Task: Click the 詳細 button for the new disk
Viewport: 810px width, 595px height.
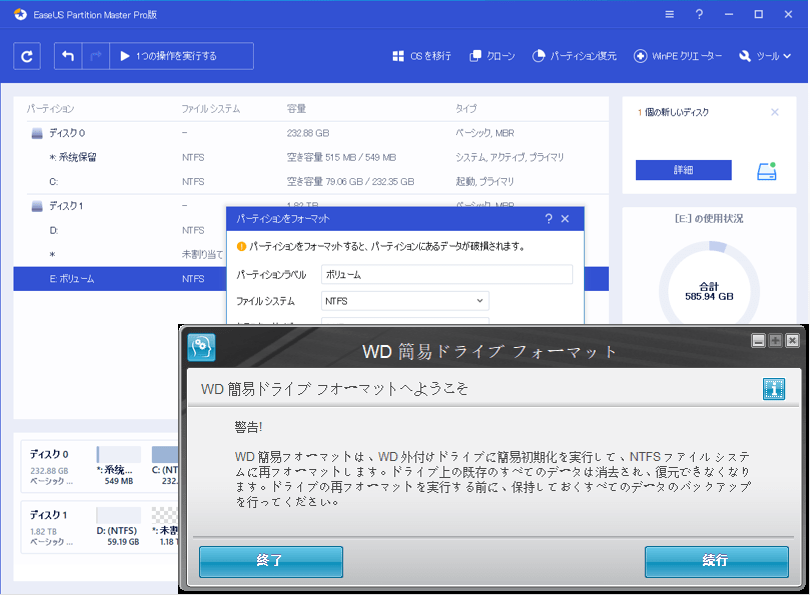Action: (x=683, y=170)
